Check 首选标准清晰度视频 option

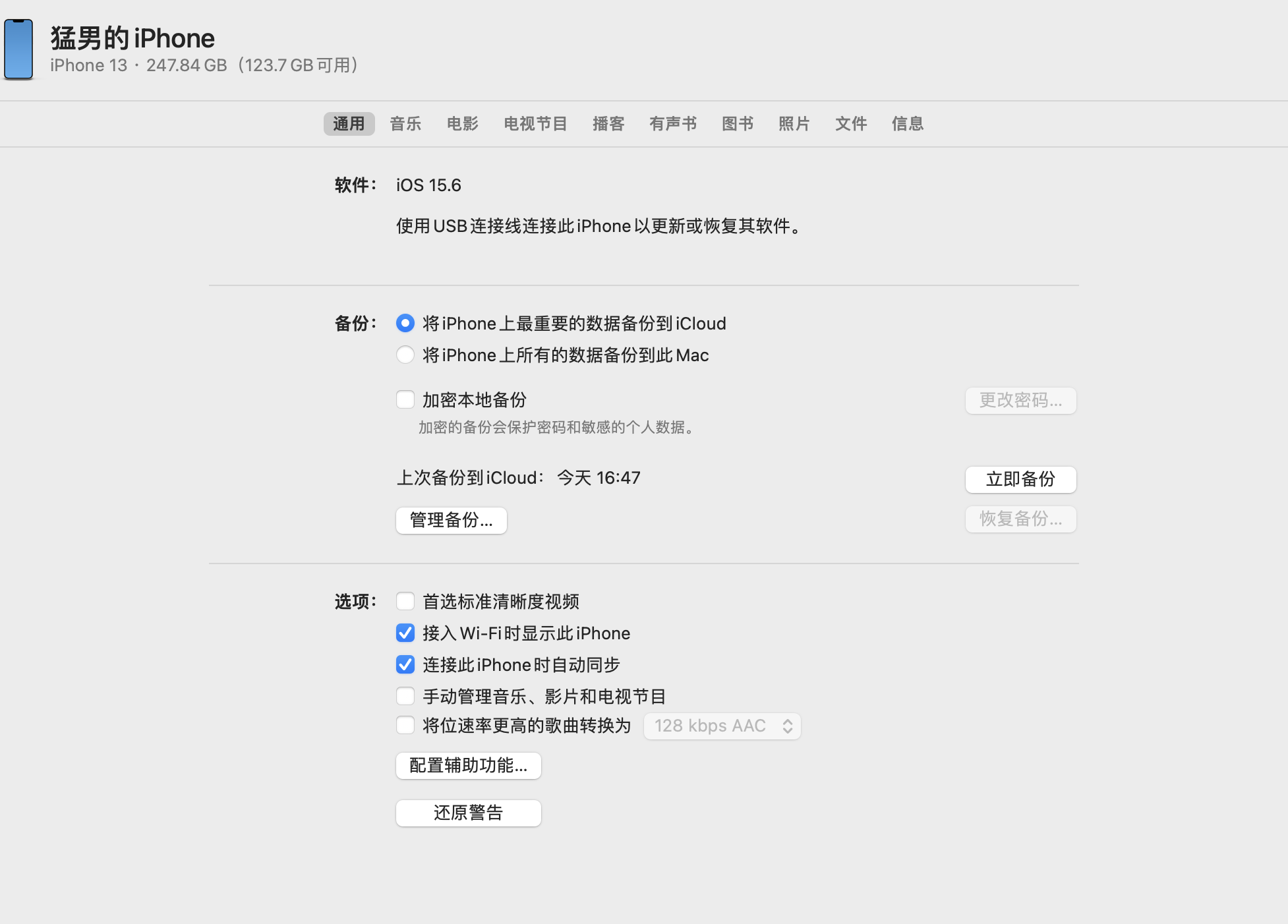coord(405,601)
